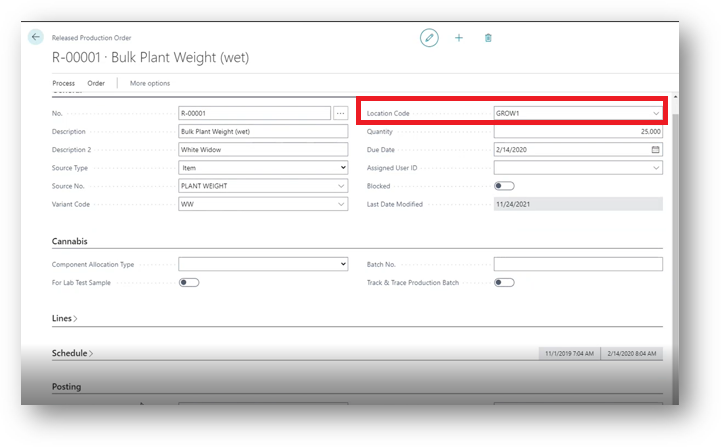Open the Process menu
This screenshot has width=721, height=447.
[x=63, y=83]
